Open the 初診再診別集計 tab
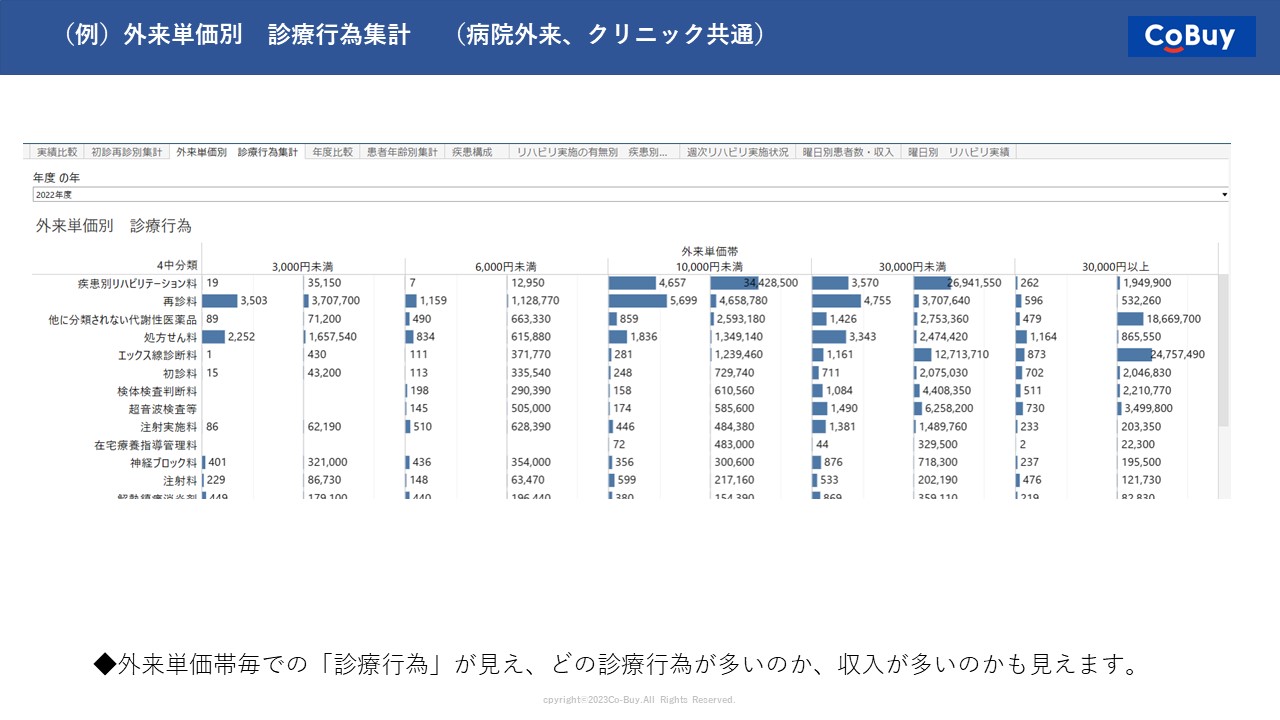The image size is (1280, 720). 126,152
